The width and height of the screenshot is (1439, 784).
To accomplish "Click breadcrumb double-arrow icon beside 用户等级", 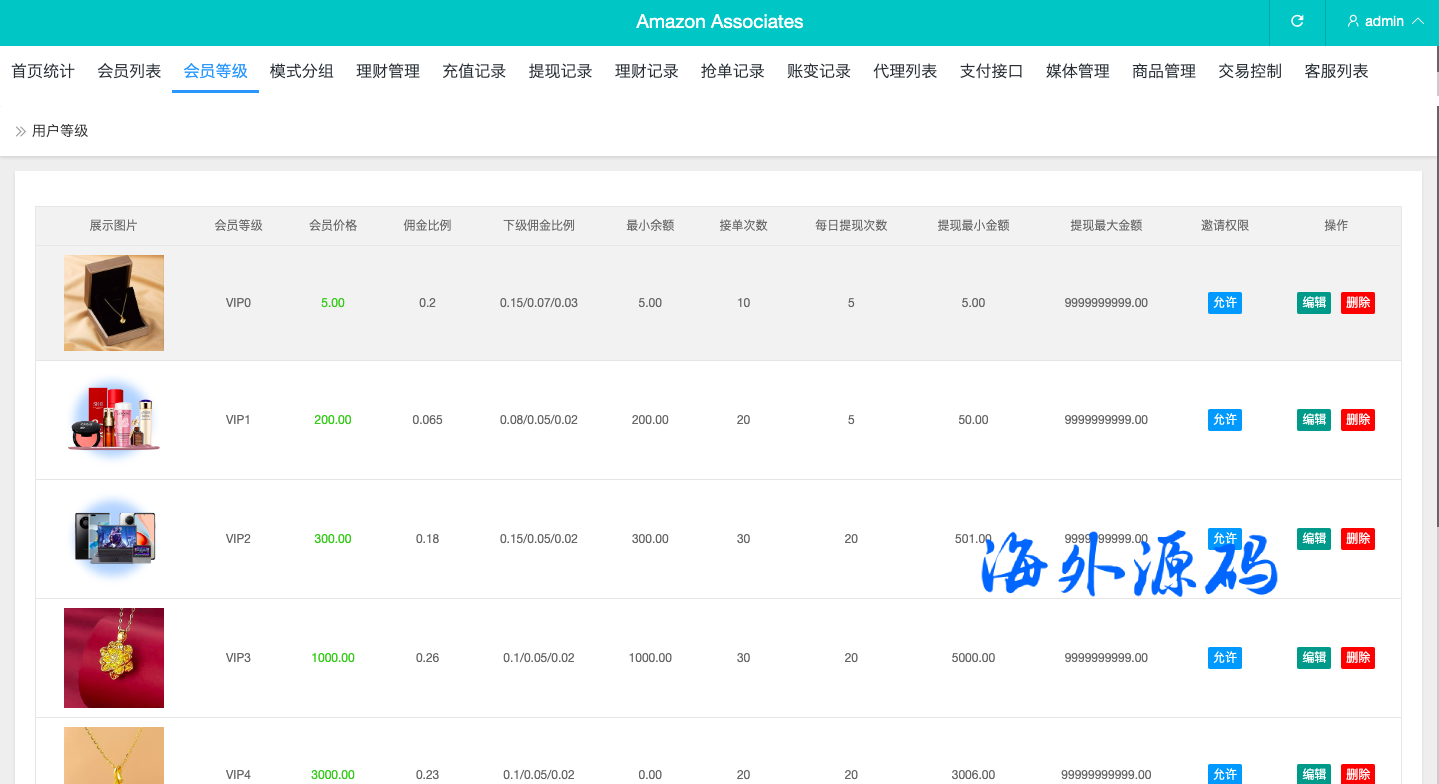I will pos(20,131).
